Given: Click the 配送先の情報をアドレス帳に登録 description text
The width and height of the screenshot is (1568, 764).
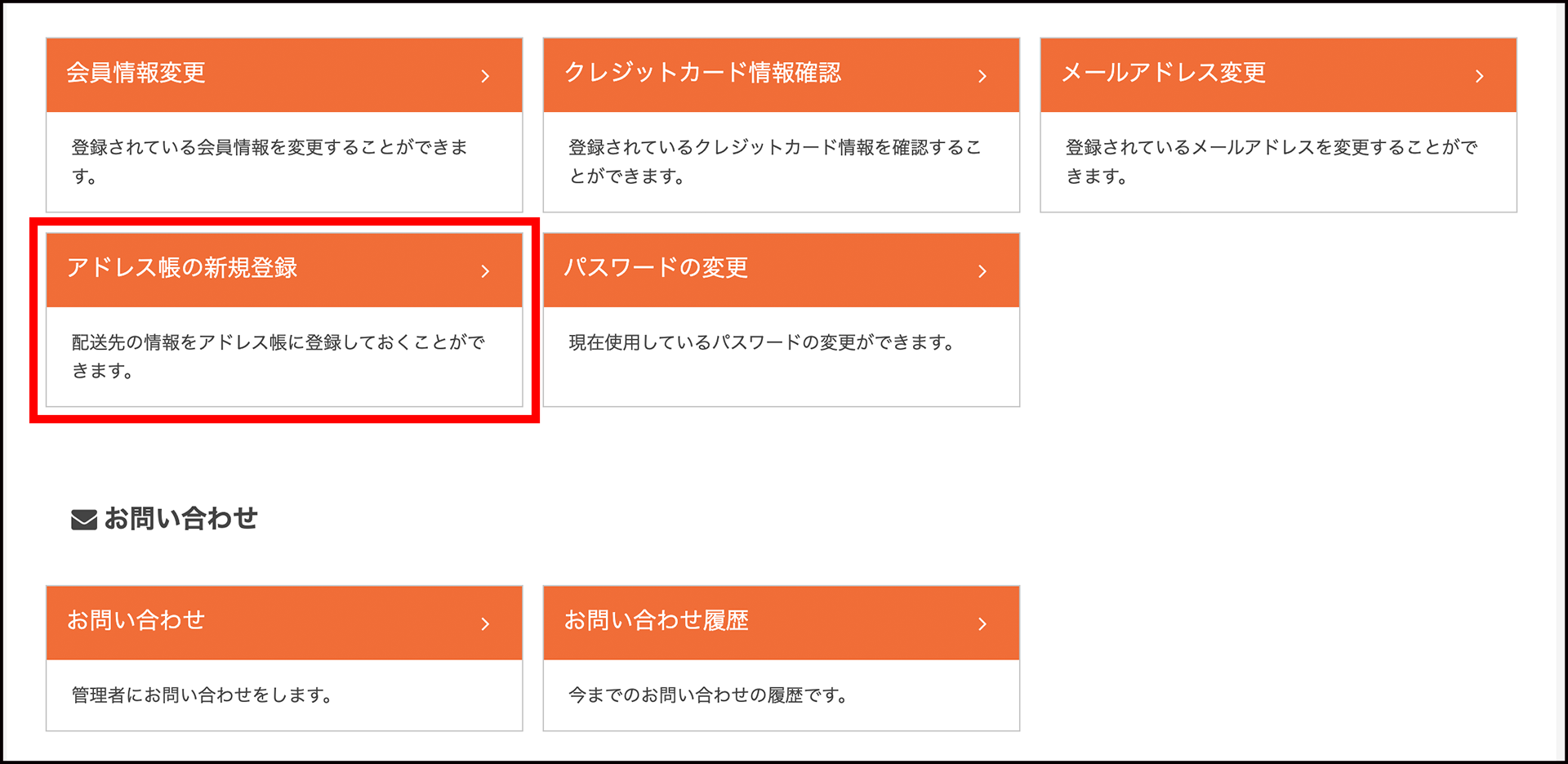Looking at the screenshot, I should coord(278,356).
